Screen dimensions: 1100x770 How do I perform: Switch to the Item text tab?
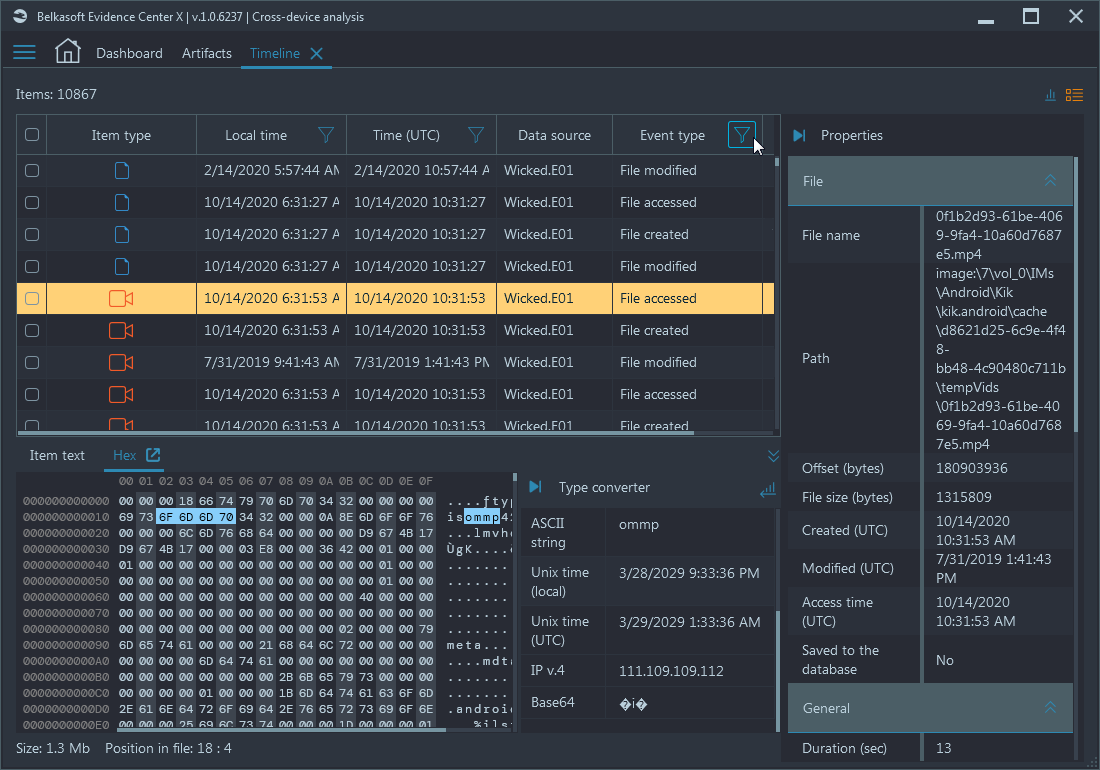(57, 455)
